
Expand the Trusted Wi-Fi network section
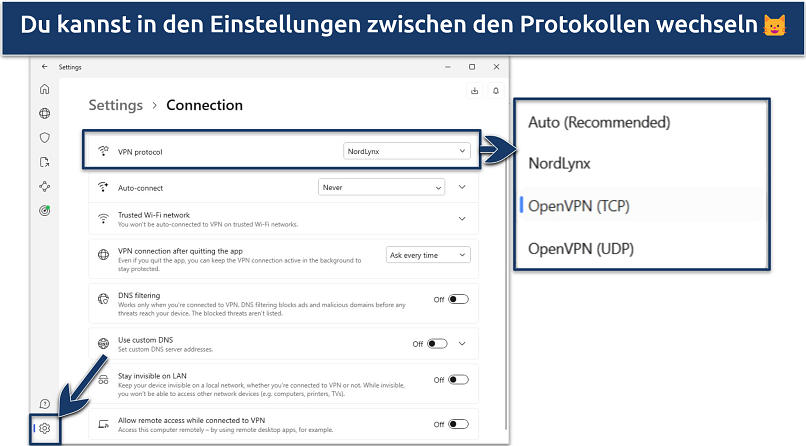click(x=462, y=219)
